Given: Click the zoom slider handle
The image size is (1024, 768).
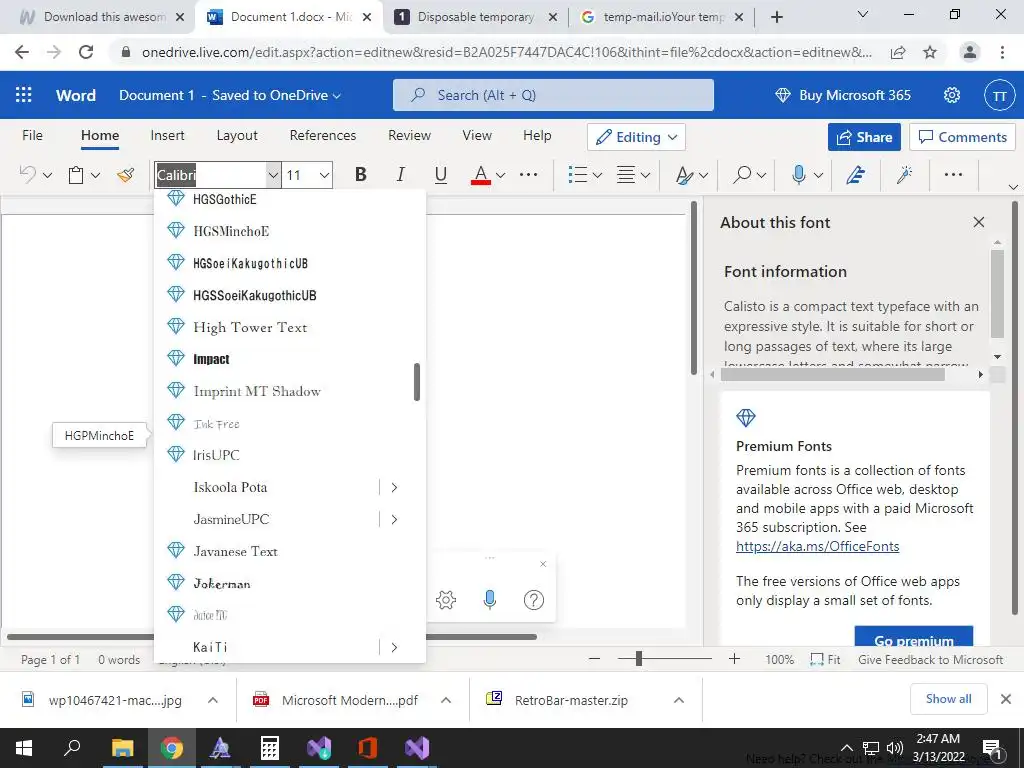Looking at the screenshot, I should pyautogui.click(x=639, y=659).
